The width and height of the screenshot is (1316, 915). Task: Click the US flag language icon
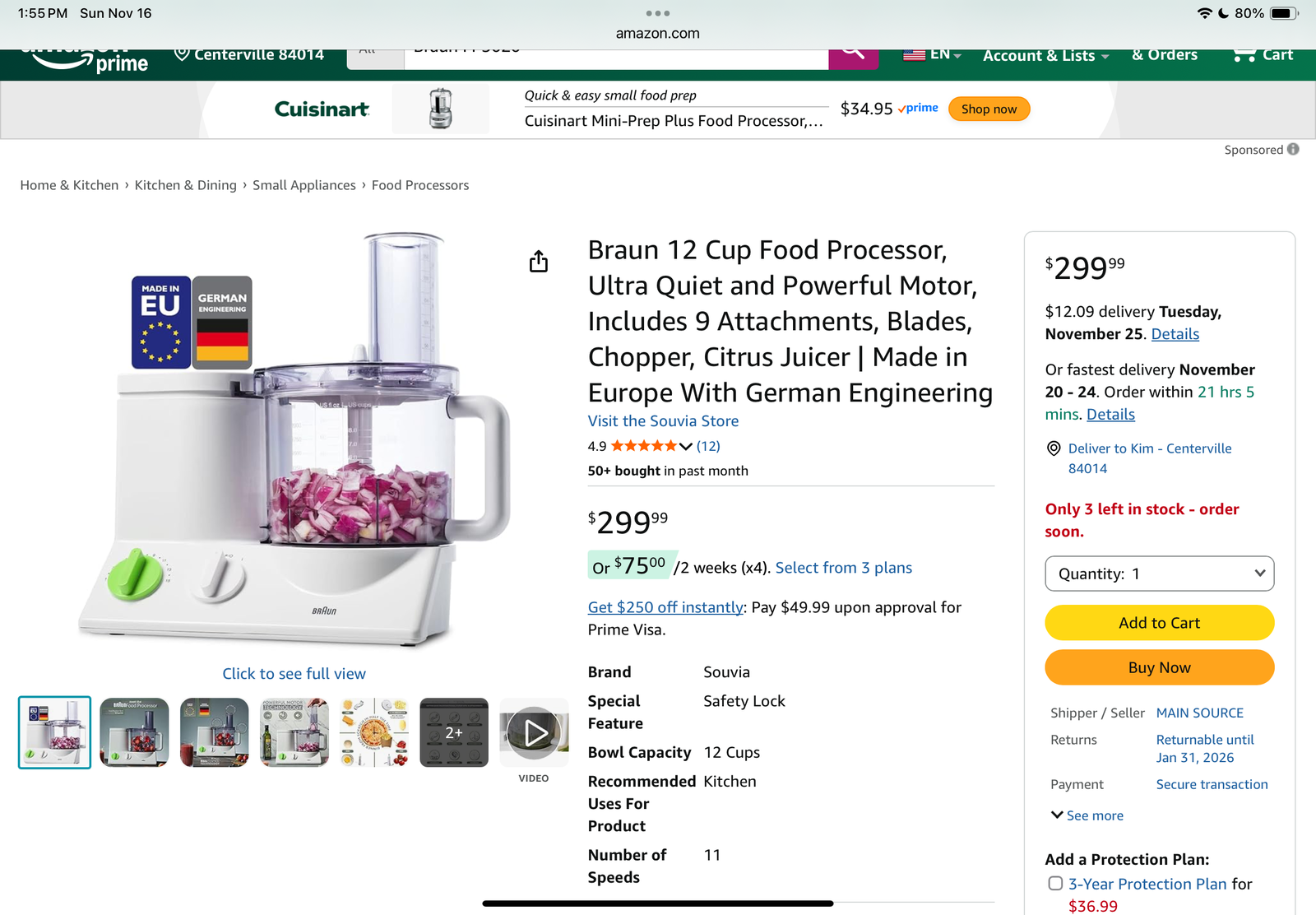(x=913, y=54)
